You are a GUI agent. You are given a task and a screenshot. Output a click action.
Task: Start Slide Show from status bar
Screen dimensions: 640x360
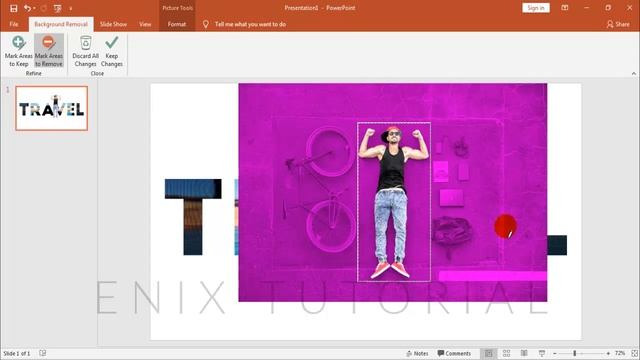[x=542, y=353]
